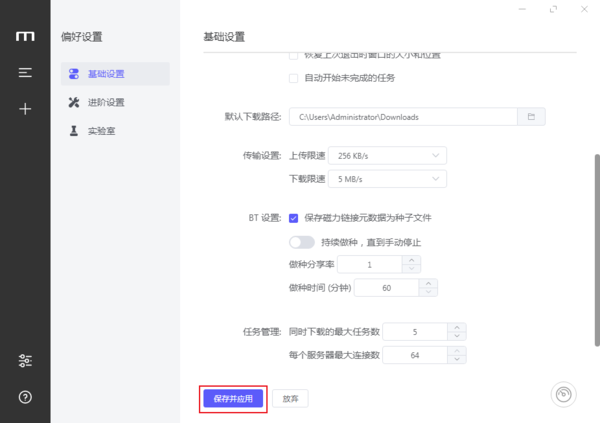The width and height of the screenshot is (600, 423).
Task: Open preferences via the sliders icon
Action: coord(25,361)
